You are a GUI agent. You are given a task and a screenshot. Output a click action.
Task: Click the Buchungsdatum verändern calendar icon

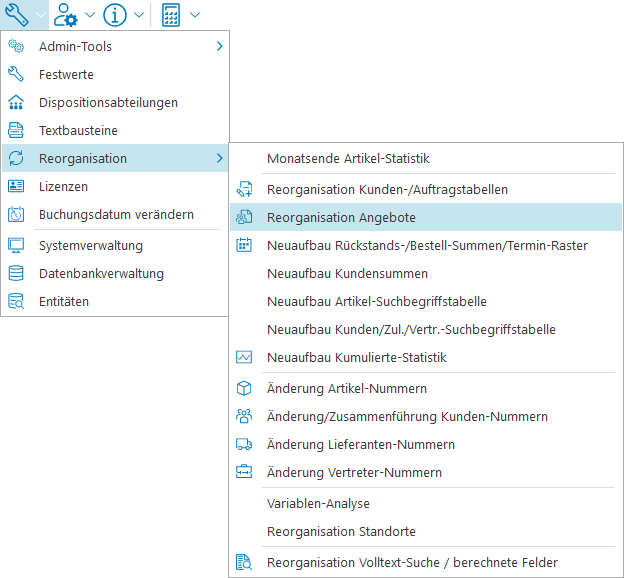(x=16, y=214)
